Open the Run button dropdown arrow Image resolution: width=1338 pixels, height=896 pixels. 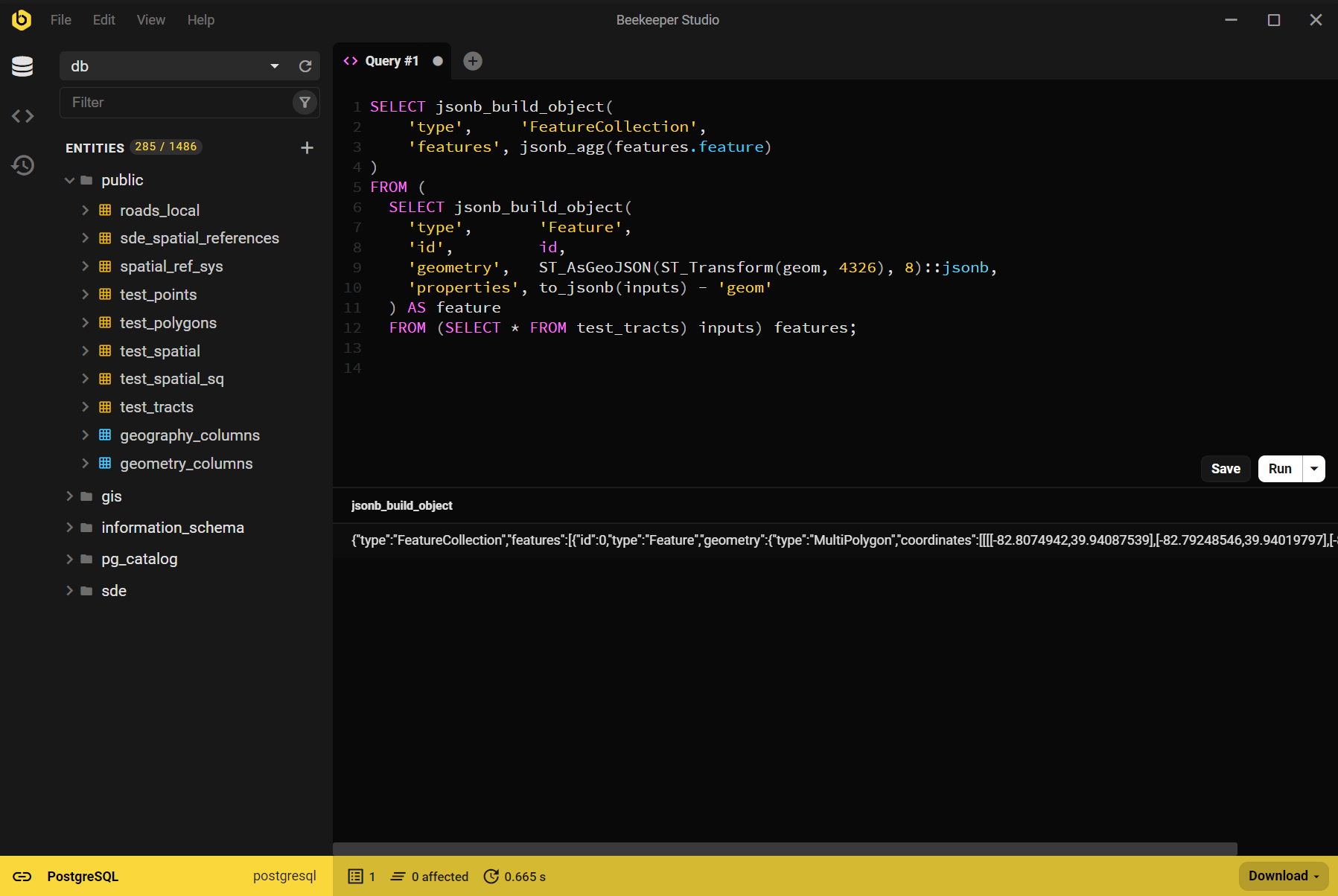(x=1314, y=469)
